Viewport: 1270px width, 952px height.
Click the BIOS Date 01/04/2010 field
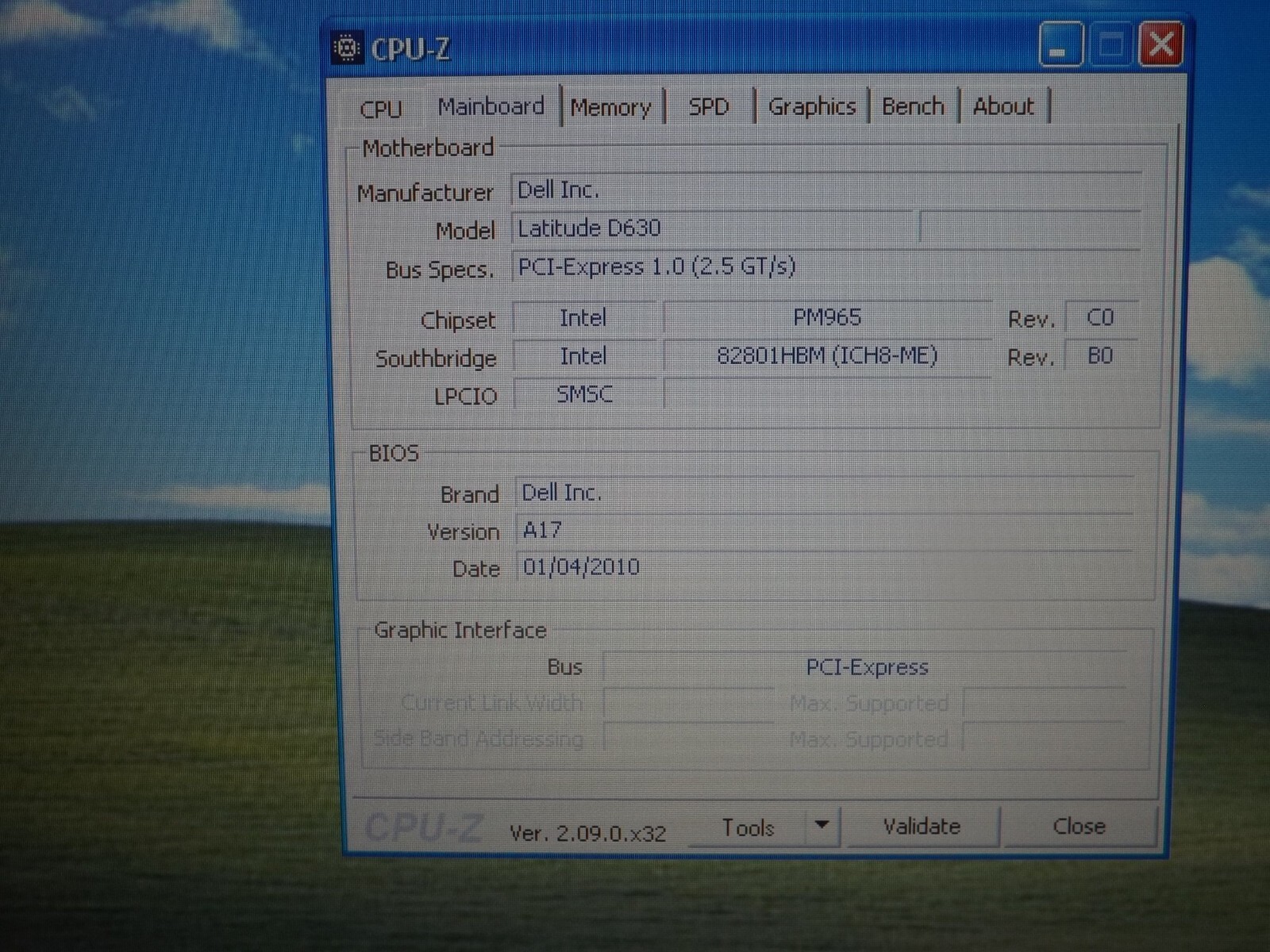[x=825, y=566]
